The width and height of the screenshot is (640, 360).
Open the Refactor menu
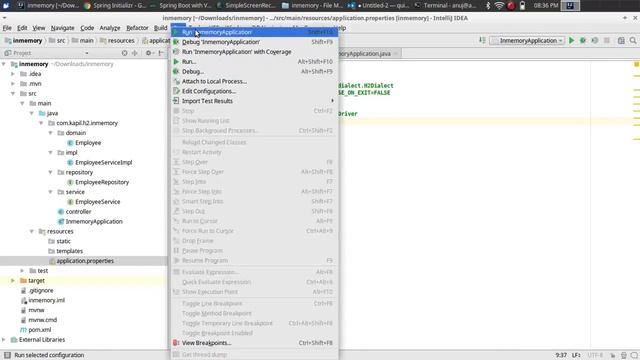[137, 28]
